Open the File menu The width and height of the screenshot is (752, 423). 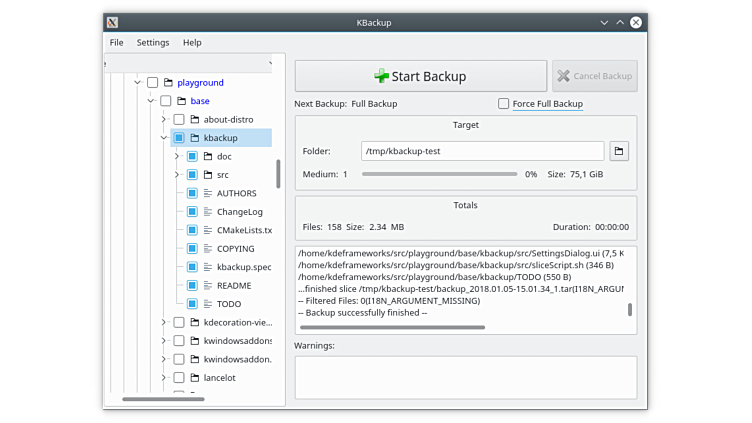(x=117, y=43)
